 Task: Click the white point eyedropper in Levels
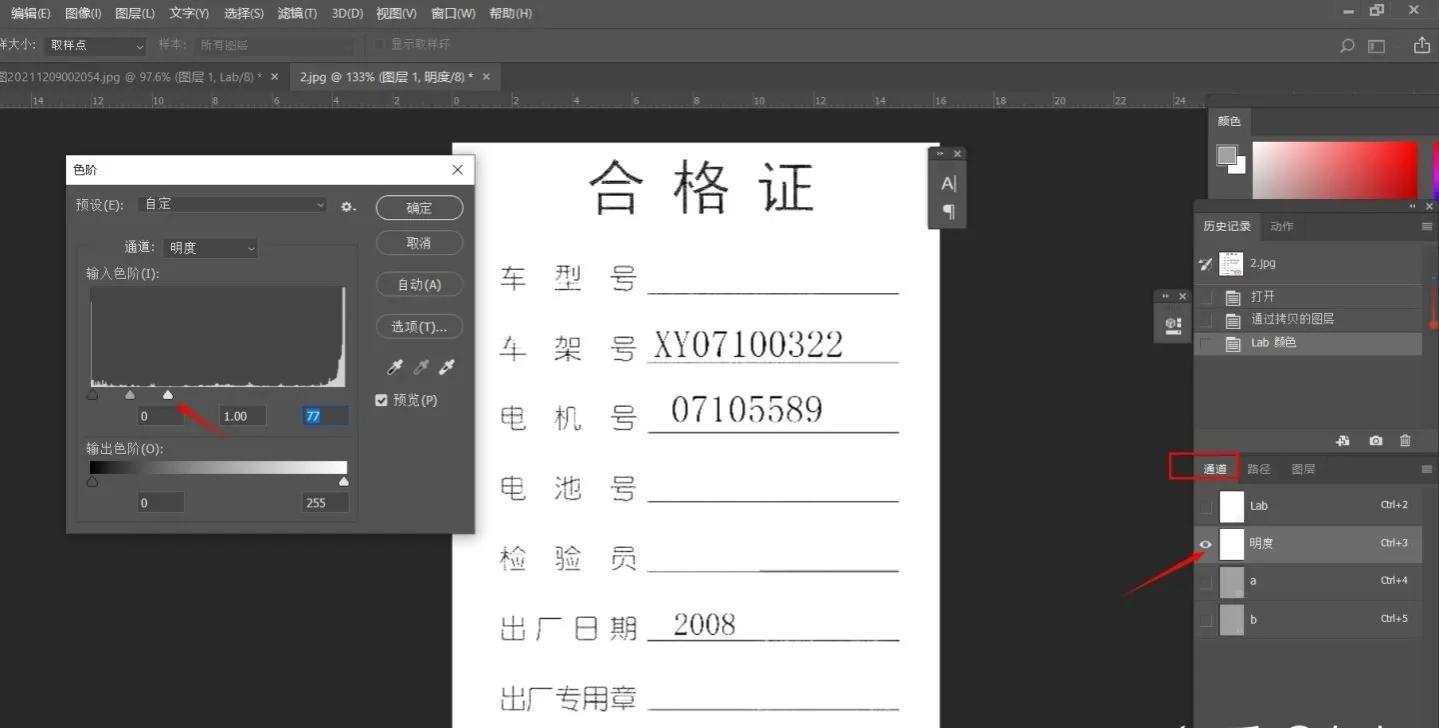[x=447, y=367]
